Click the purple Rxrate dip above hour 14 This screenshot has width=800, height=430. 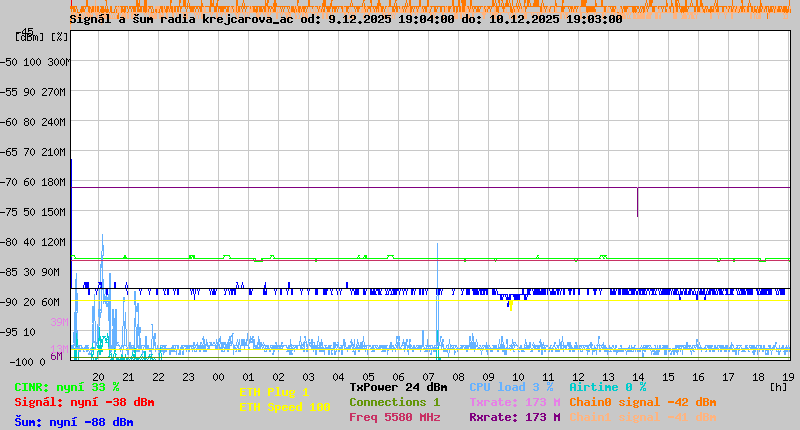pos(637,203)
